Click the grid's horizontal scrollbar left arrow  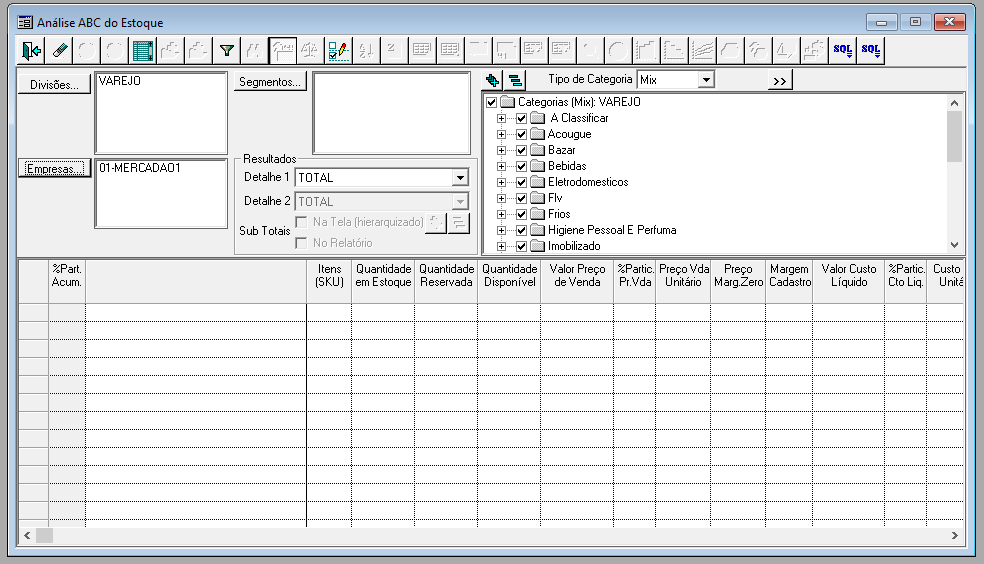27,535
